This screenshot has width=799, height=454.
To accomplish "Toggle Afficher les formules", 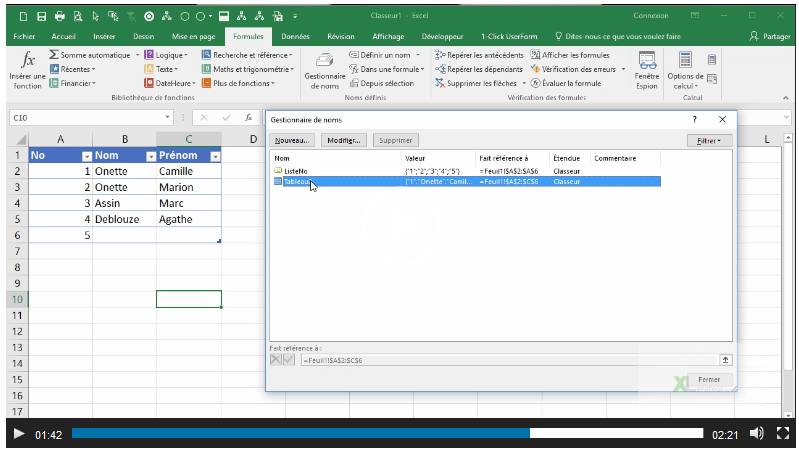I will point(570,55).
